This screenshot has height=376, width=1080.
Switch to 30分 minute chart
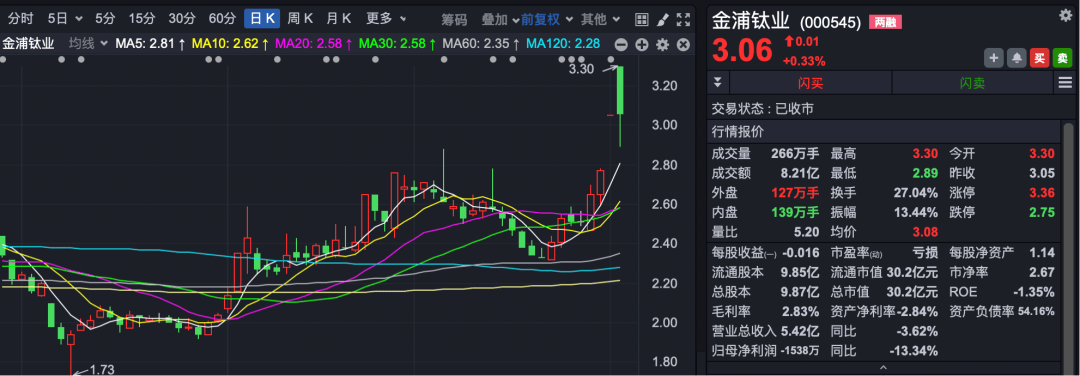point(182,19)
